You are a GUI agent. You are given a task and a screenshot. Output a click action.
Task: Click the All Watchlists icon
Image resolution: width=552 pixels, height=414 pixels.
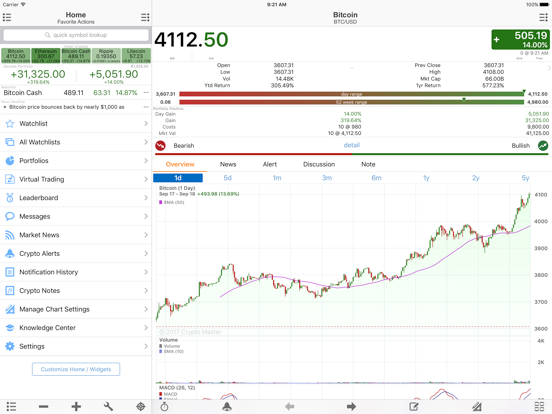click(x=10, y=142)
